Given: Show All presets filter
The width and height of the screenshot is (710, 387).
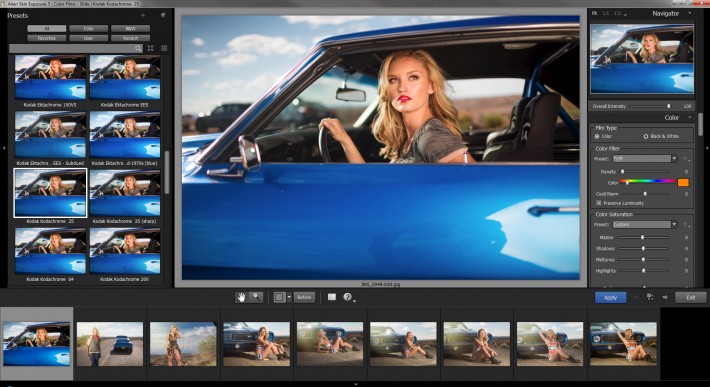Looking at the screenshot, I should pos(47,29).
